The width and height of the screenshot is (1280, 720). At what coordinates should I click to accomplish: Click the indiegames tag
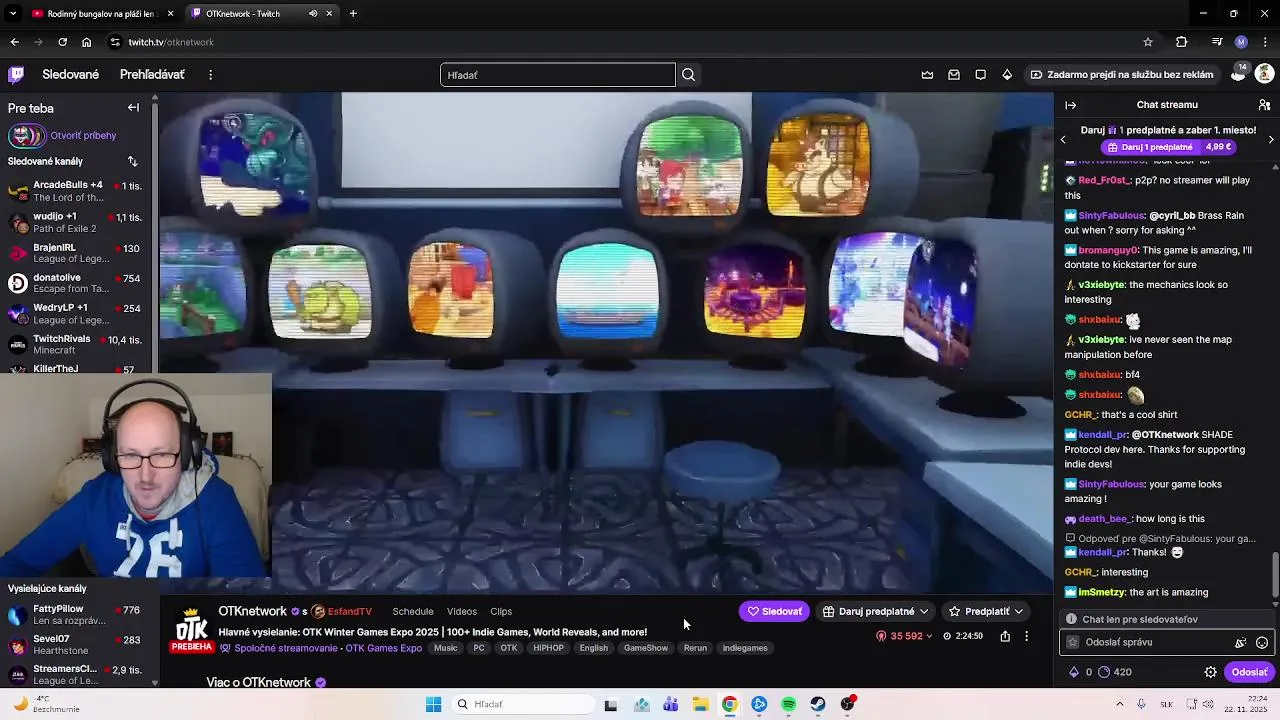(x=745, y=648)
